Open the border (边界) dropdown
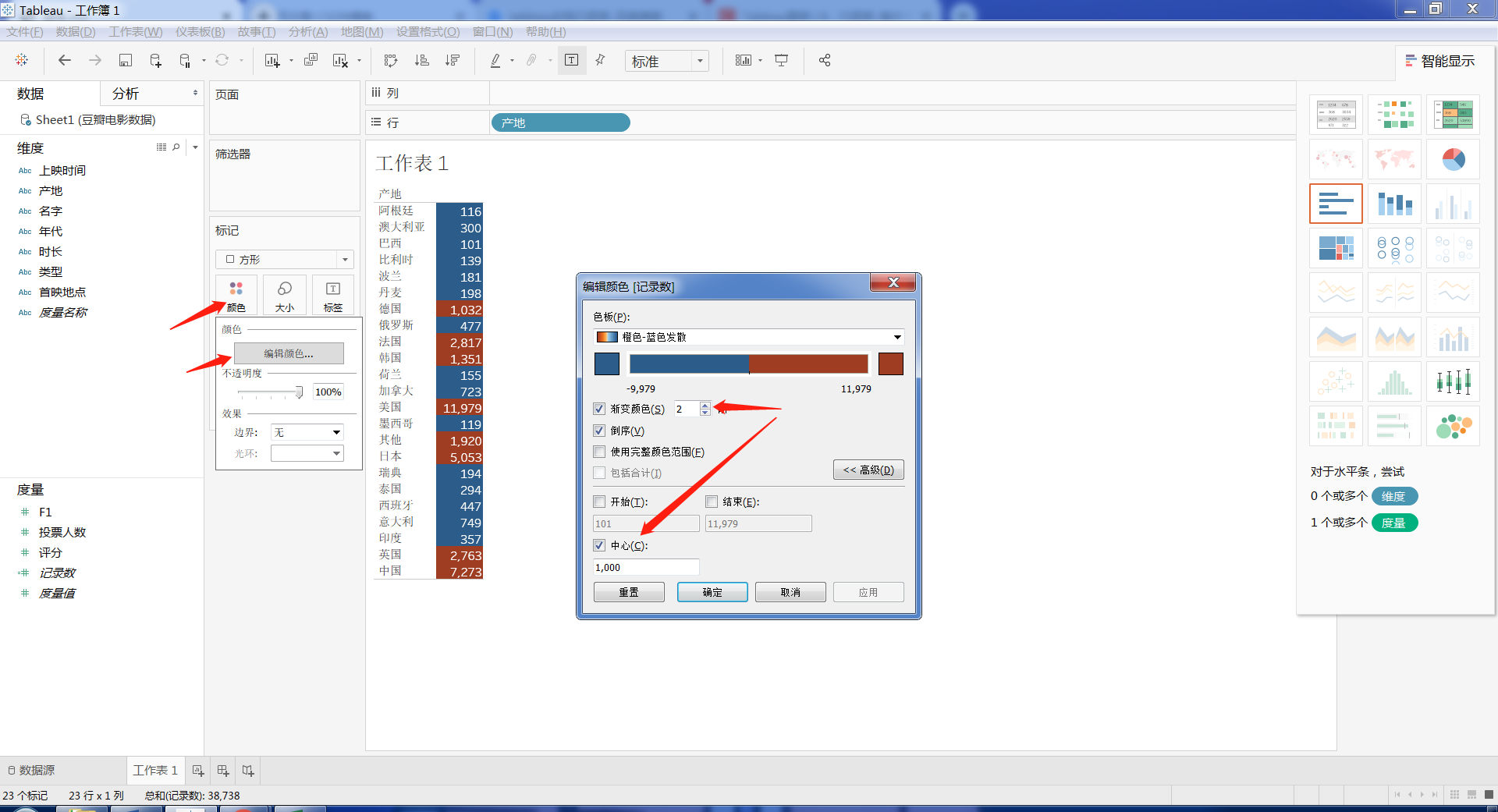1498x812 pixels. [x=307, y=432]
